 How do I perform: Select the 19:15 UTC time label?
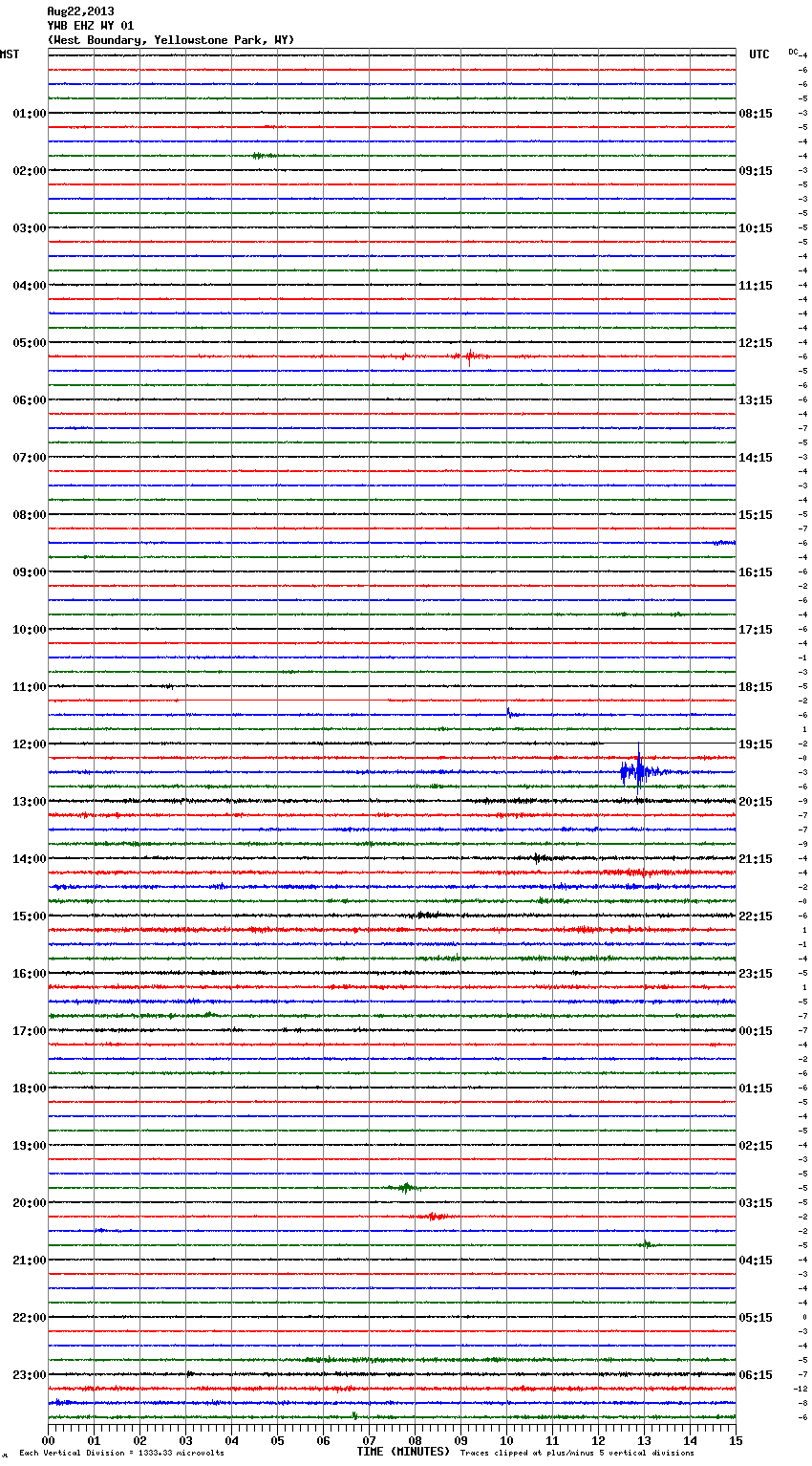(755, 744)
